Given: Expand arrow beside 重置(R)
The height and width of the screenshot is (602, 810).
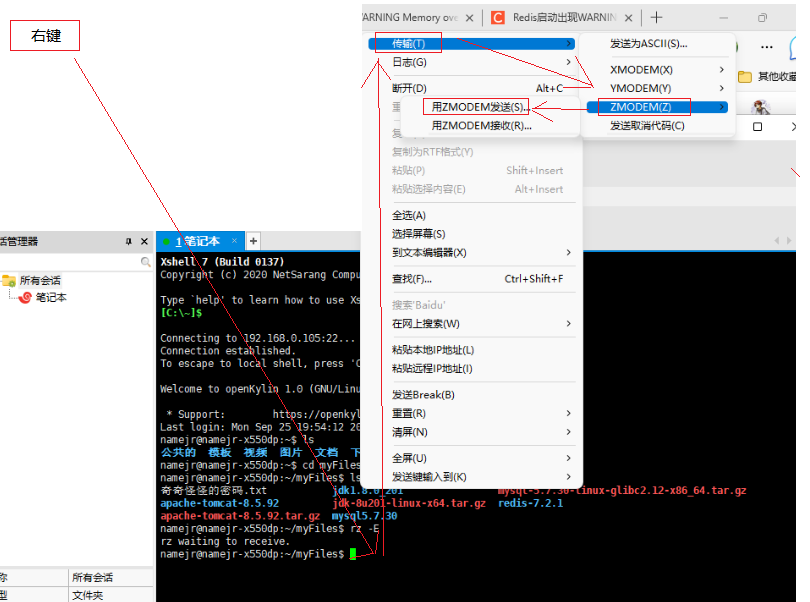Looking at the screenshot, I should pos(568,413).
